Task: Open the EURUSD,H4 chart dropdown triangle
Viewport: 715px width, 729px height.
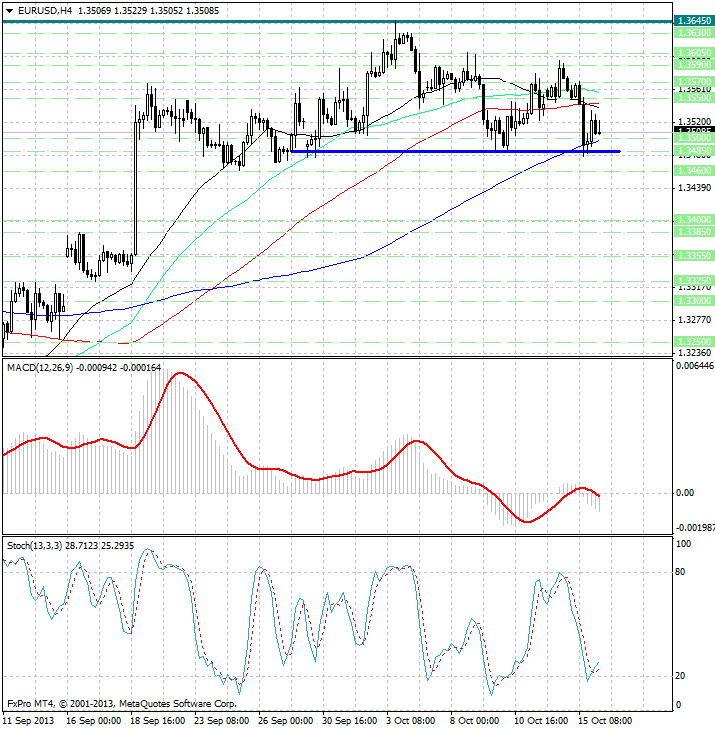Action: 9,11
